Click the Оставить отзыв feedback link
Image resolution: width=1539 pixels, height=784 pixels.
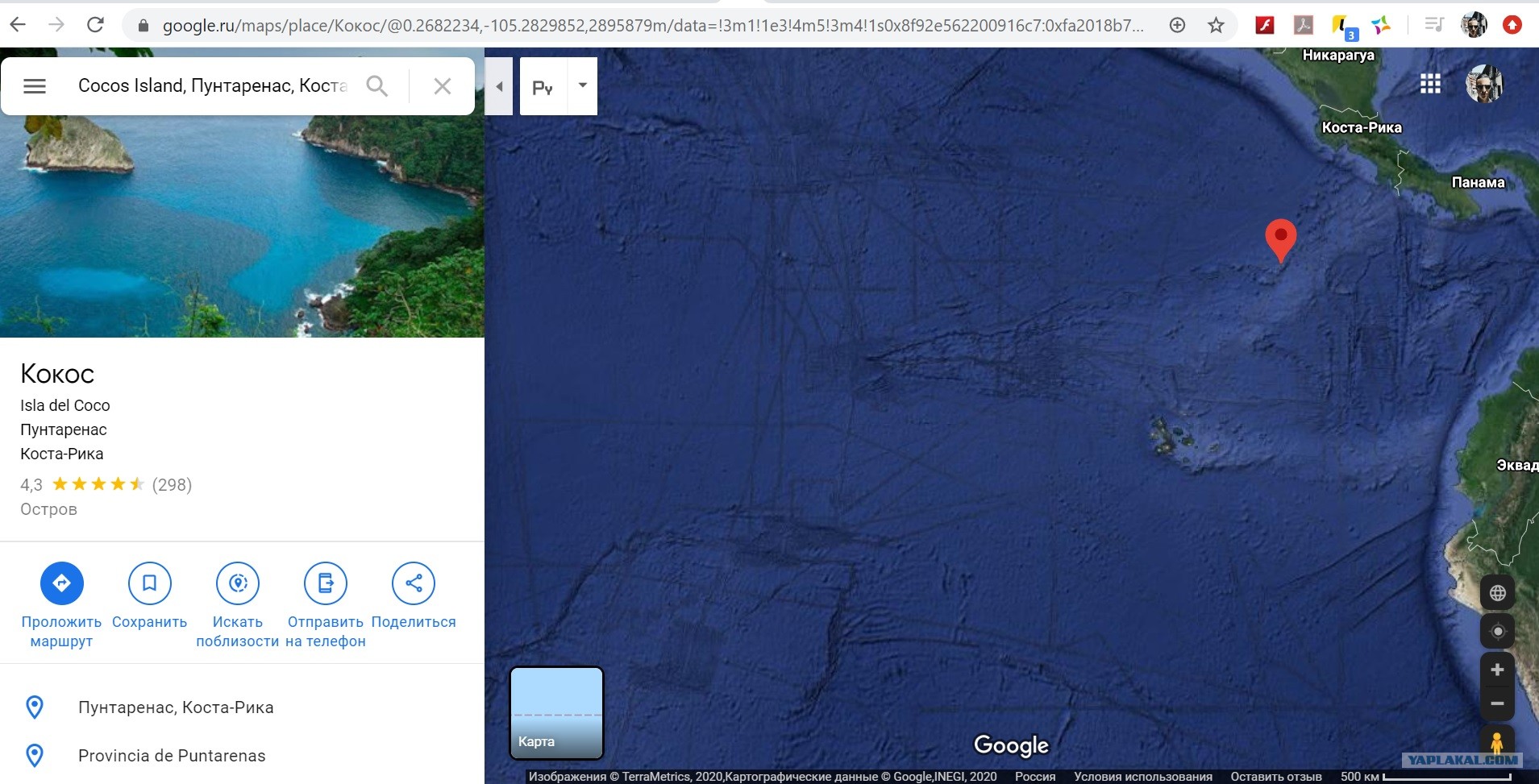coord(1276,777)
